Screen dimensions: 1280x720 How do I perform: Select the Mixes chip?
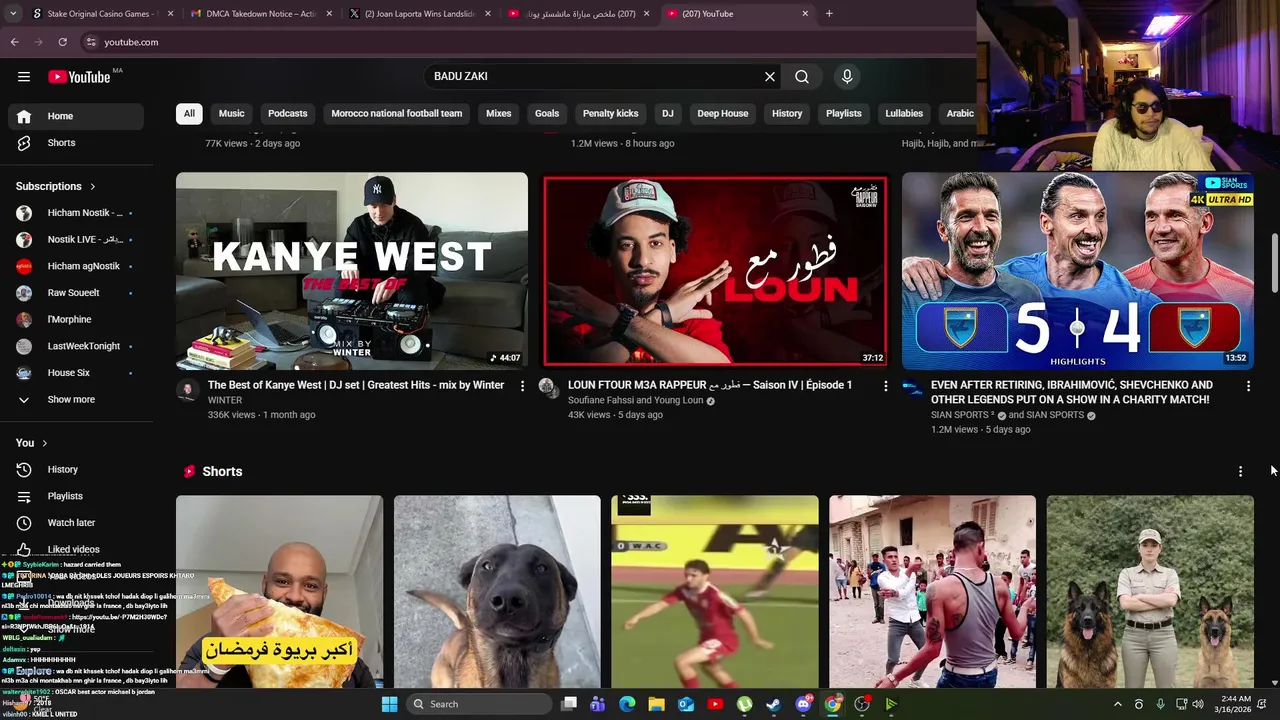499,113
